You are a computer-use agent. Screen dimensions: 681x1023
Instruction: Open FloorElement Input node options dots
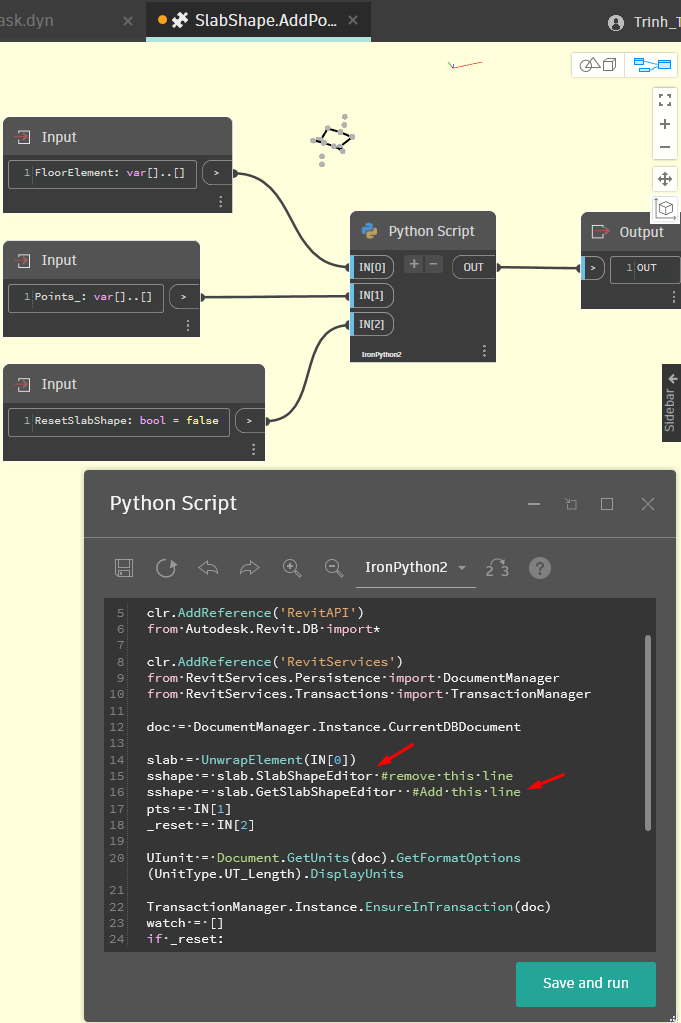tap(220, 202)
